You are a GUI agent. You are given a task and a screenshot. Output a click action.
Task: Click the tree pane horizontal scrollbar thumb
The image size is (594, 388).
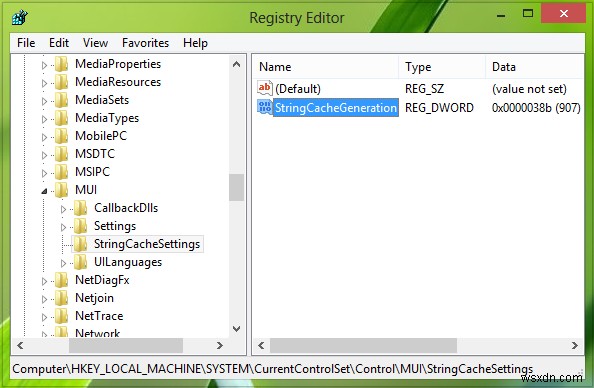tap(126, 345)
